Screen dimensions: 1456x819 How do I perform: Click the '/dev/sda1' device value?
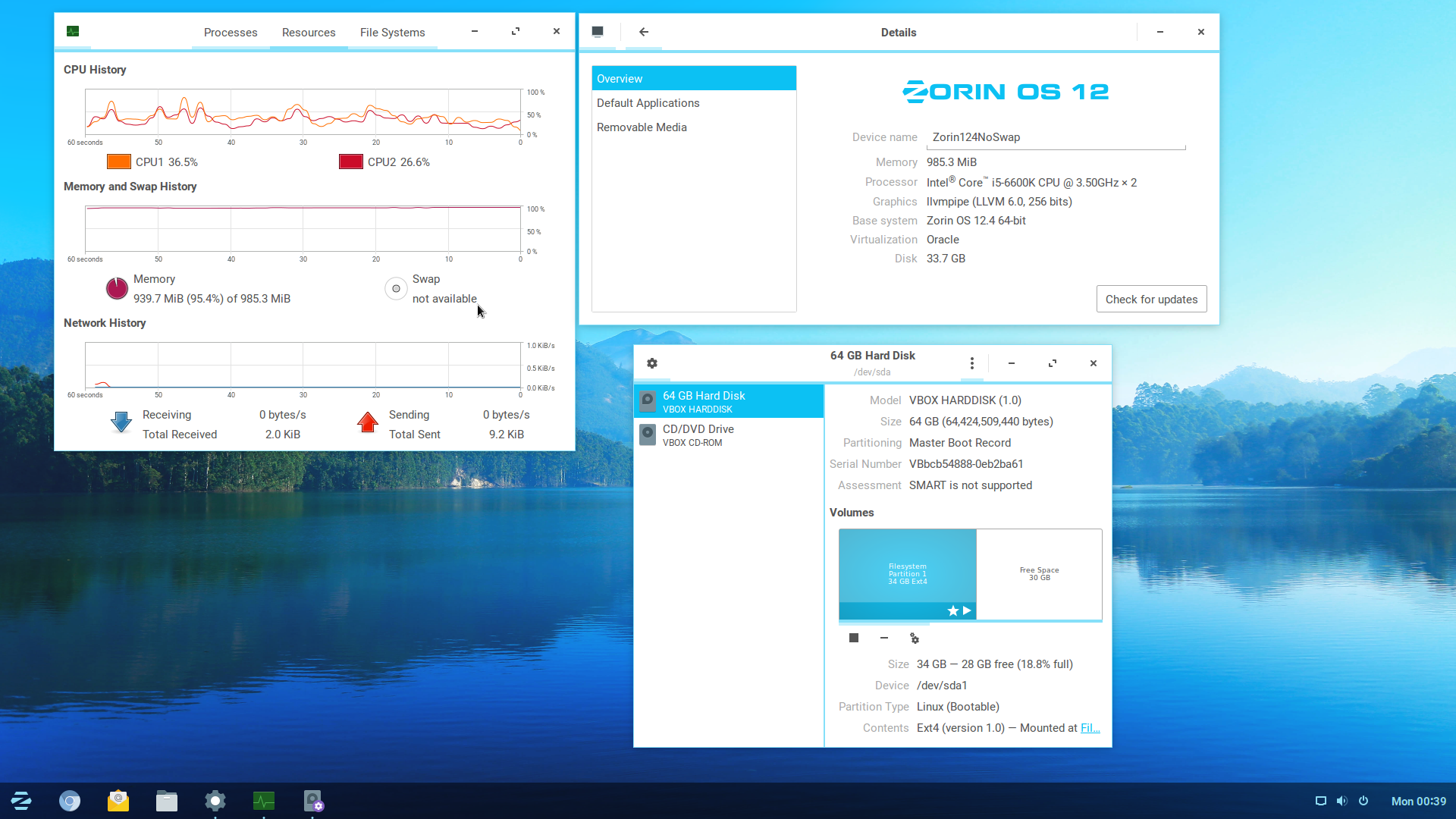pyautogui.click(x=942, y=685)
